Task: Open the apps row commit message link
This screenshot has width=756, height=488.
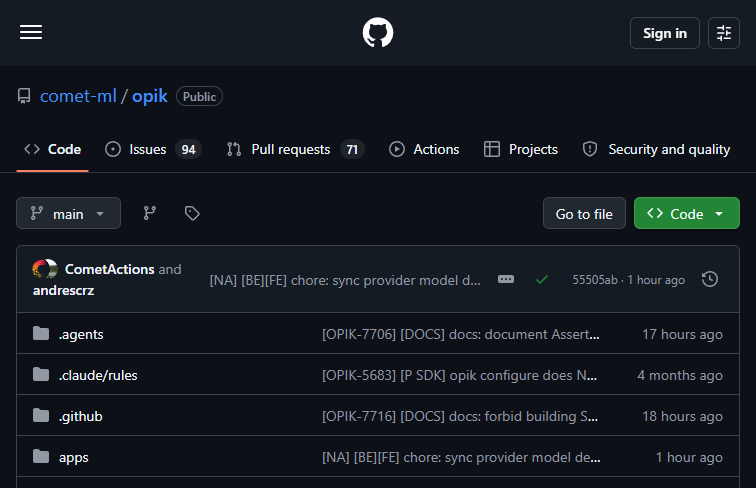Action: click(461, 457)
